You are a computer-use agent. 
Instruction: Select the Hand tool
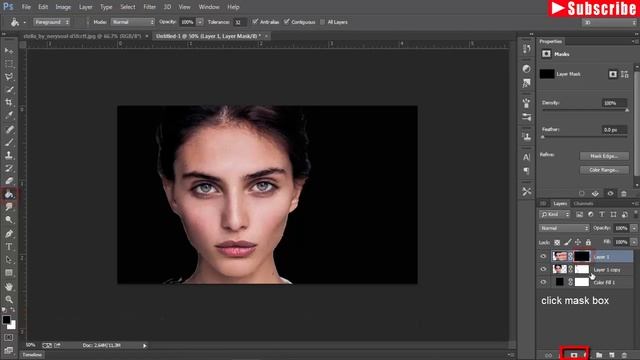[x=9, y=287]
